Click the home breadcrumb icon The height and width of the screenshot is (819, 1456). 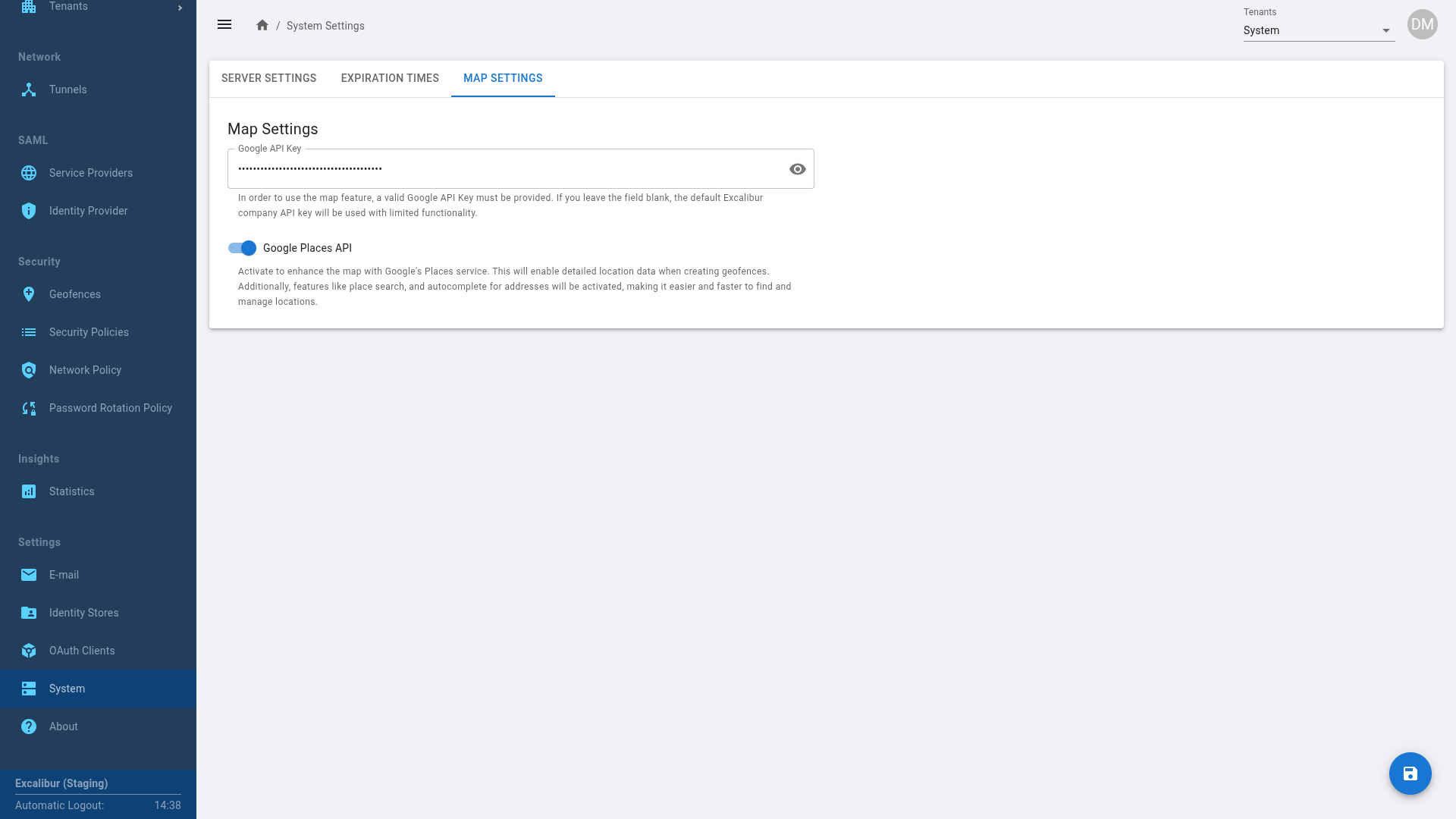coord(262,25)
